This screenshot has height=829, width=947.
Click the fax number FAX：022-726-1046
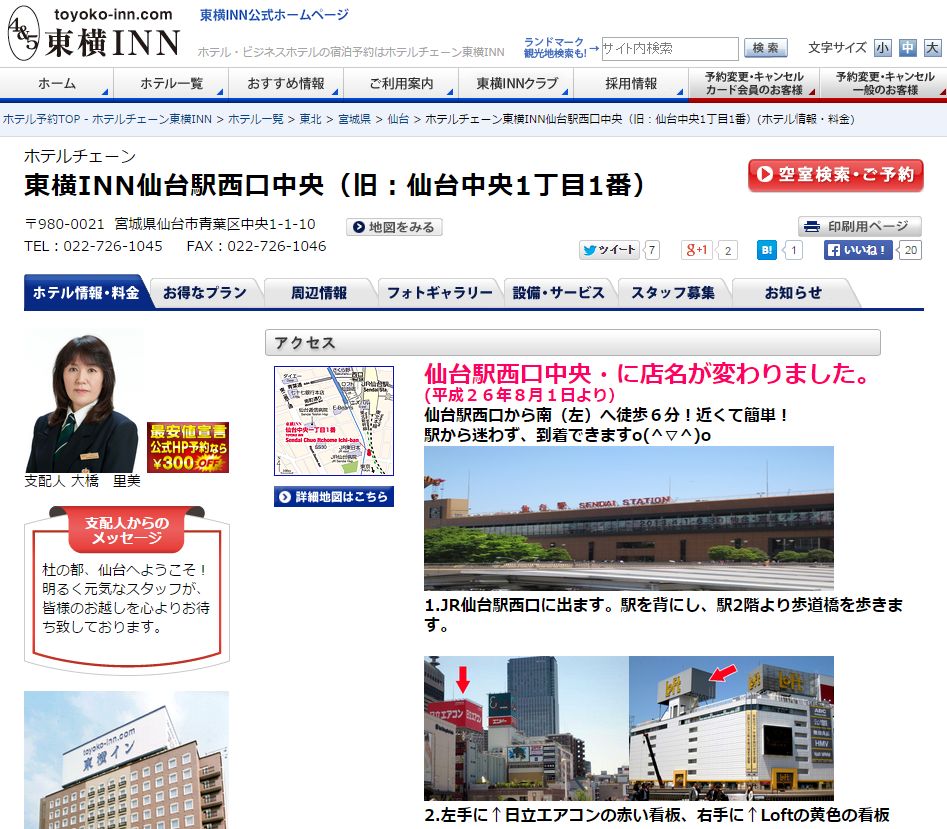click(x=256, y=246)
